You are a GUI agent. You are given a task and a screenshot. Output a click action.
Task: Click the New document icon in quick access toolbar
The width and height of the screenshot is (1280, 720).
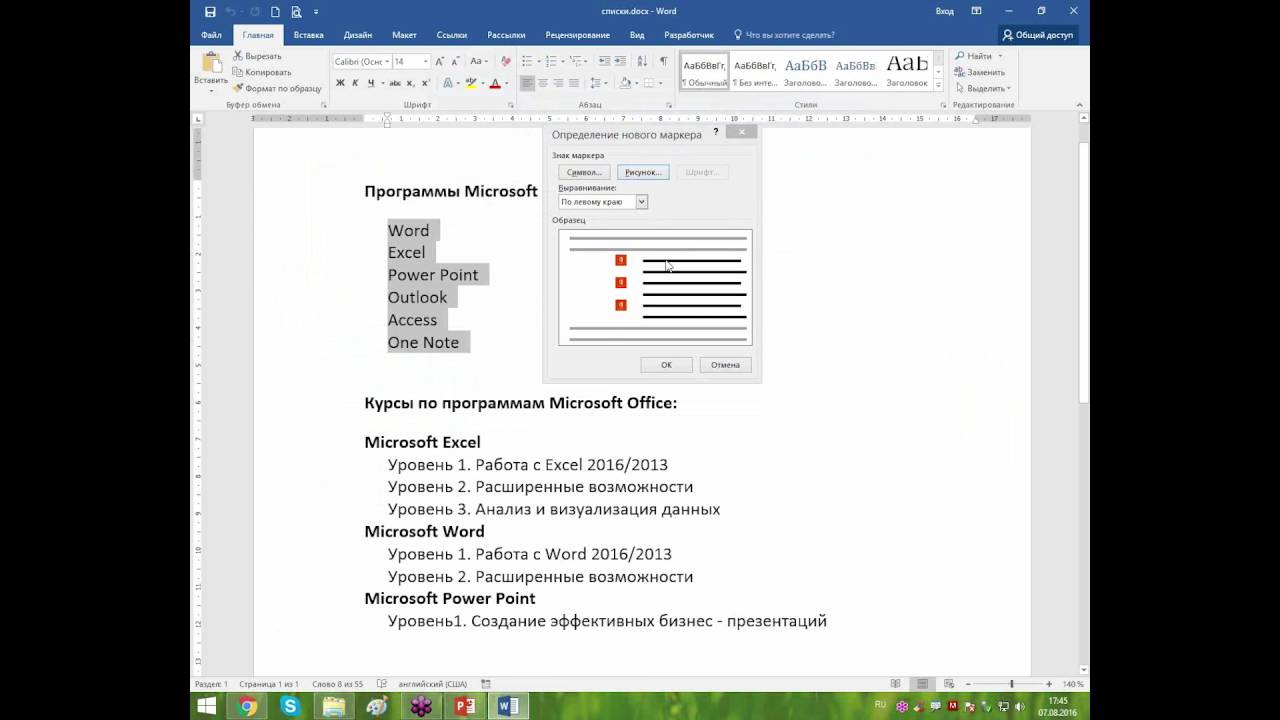[276, 11]
